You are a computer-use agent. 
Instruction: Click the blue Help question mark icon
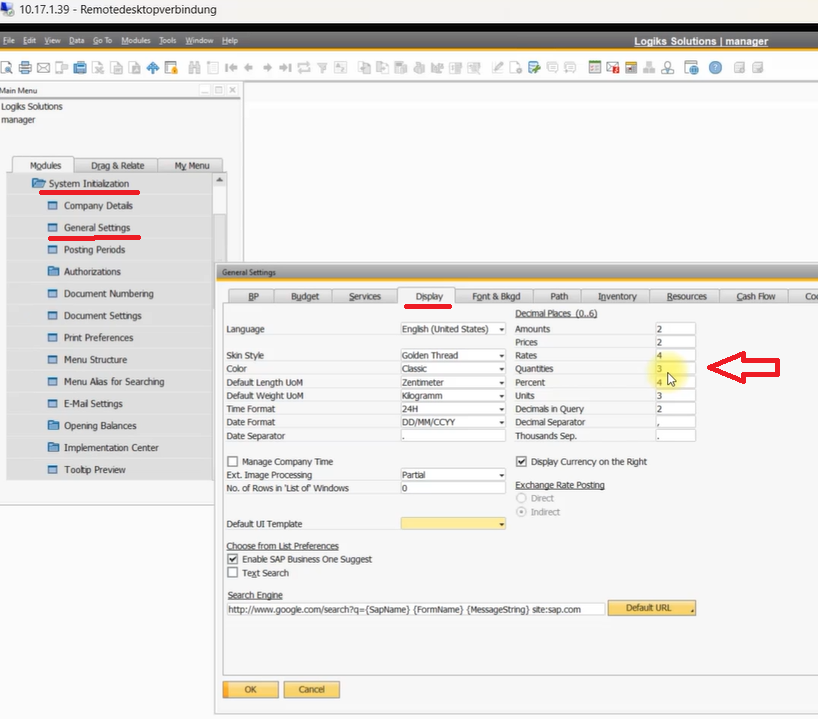click(715, 68)
